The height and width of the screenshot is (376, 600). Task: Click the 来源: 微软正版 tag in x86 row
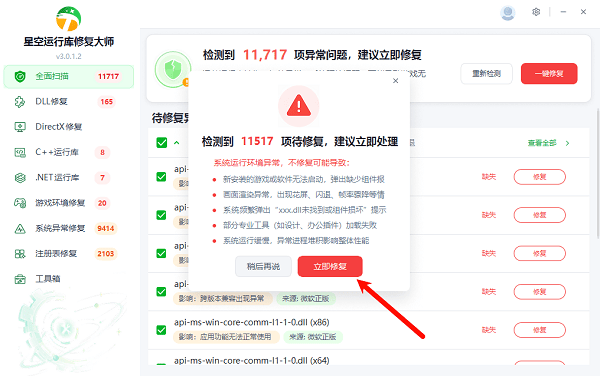pyautogui.click(x=313, y=337)
